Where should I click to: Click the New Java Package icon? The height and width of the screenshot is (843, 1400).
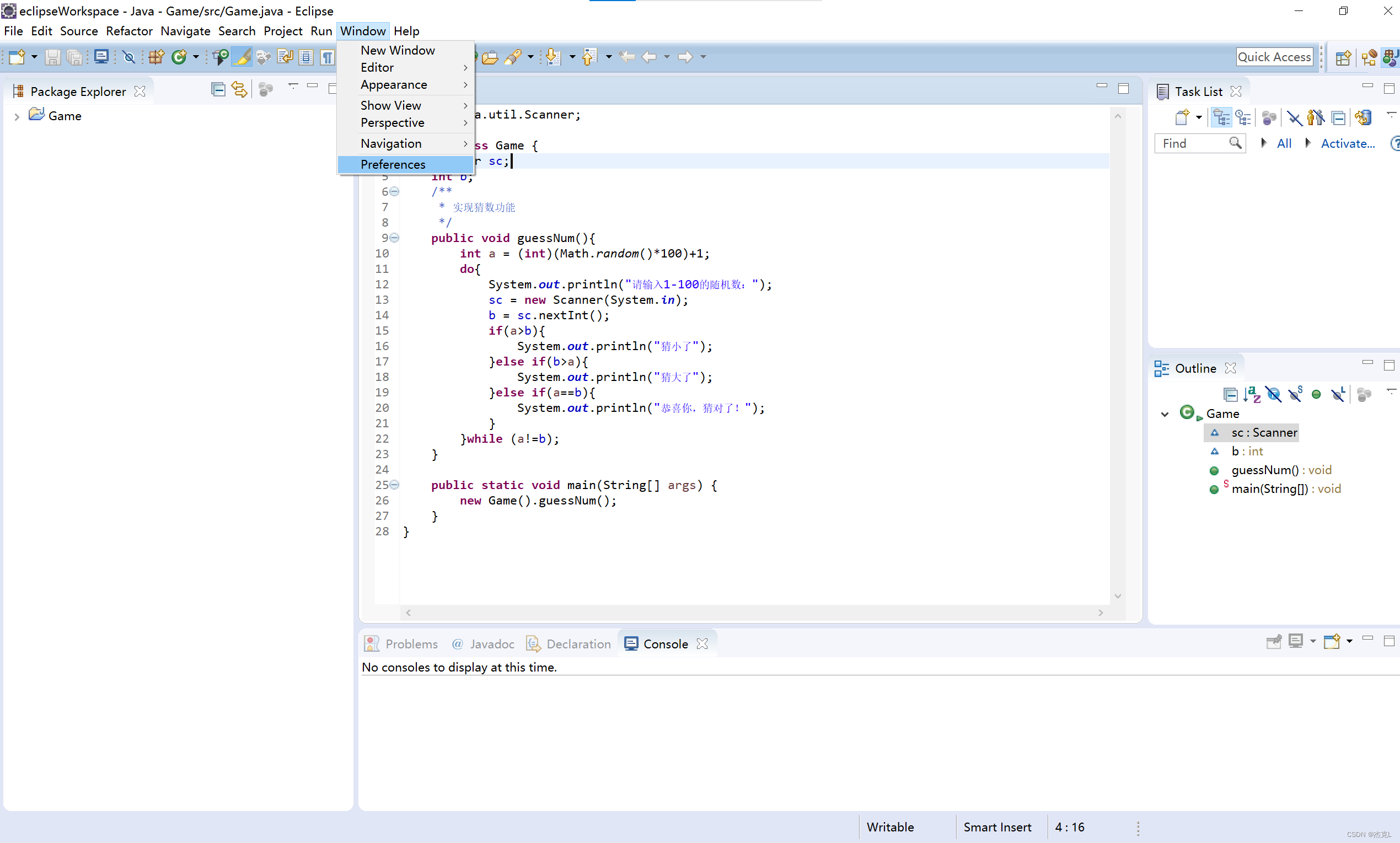[x=156, y=57]
